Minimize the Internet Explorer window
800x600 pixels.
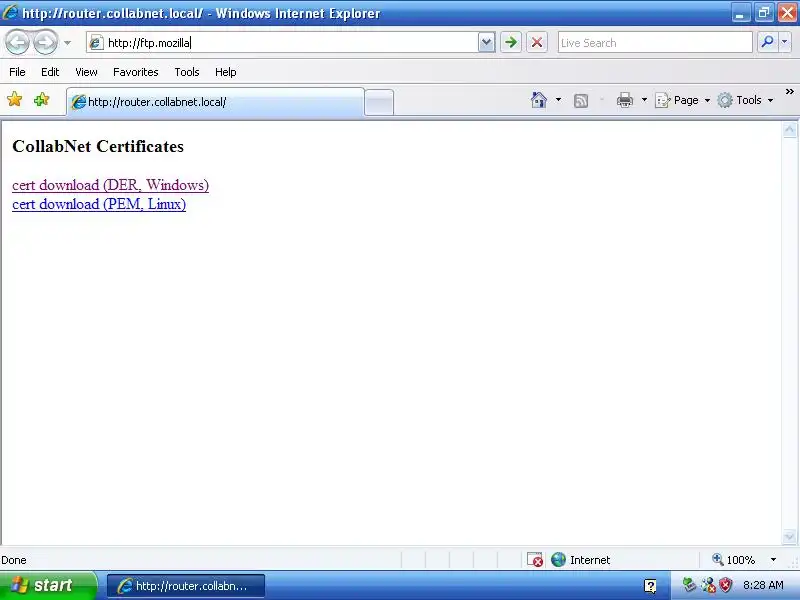point(740,13)
